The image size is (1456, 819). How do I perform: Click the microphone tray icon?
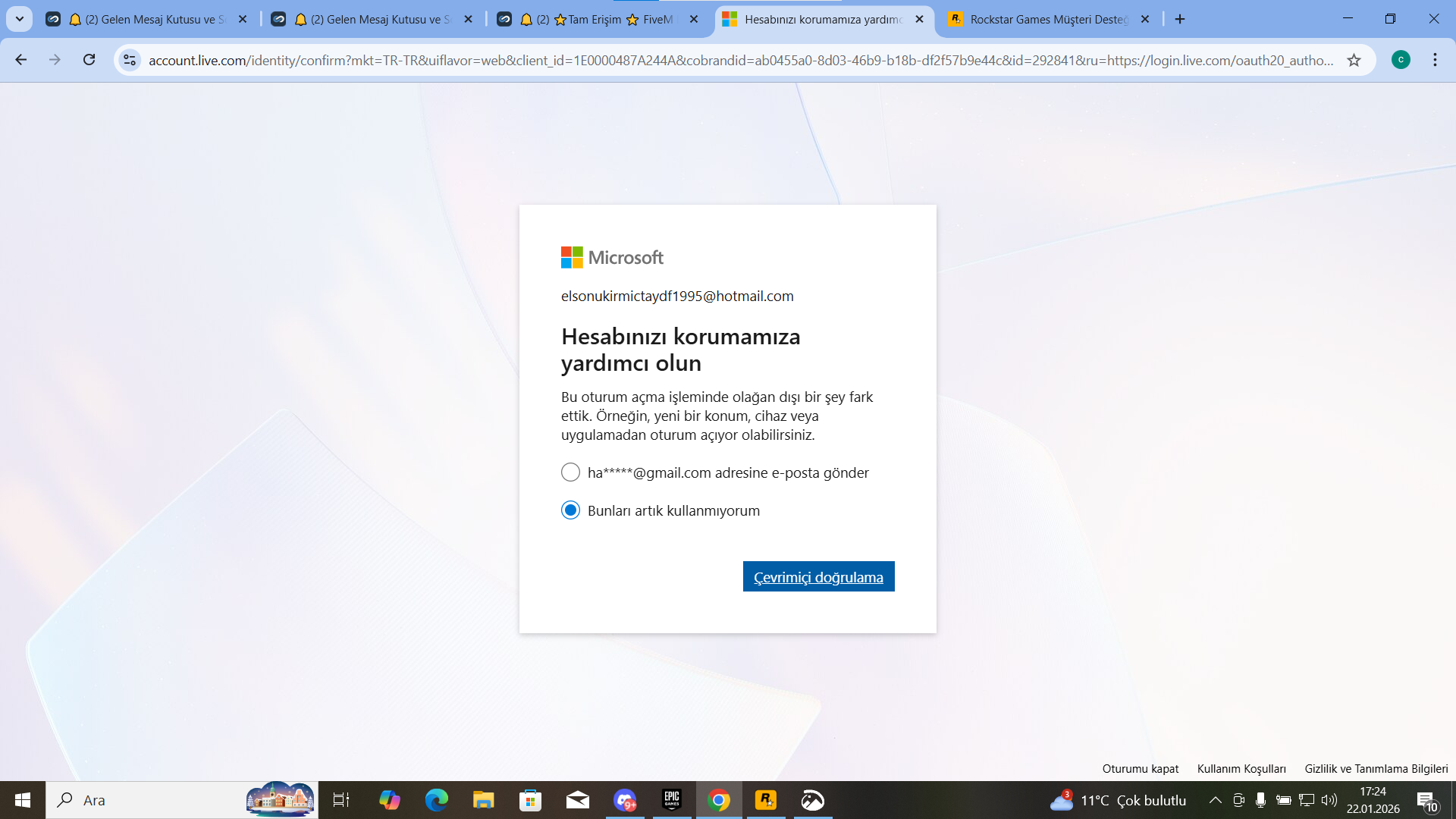point(1260,800)
